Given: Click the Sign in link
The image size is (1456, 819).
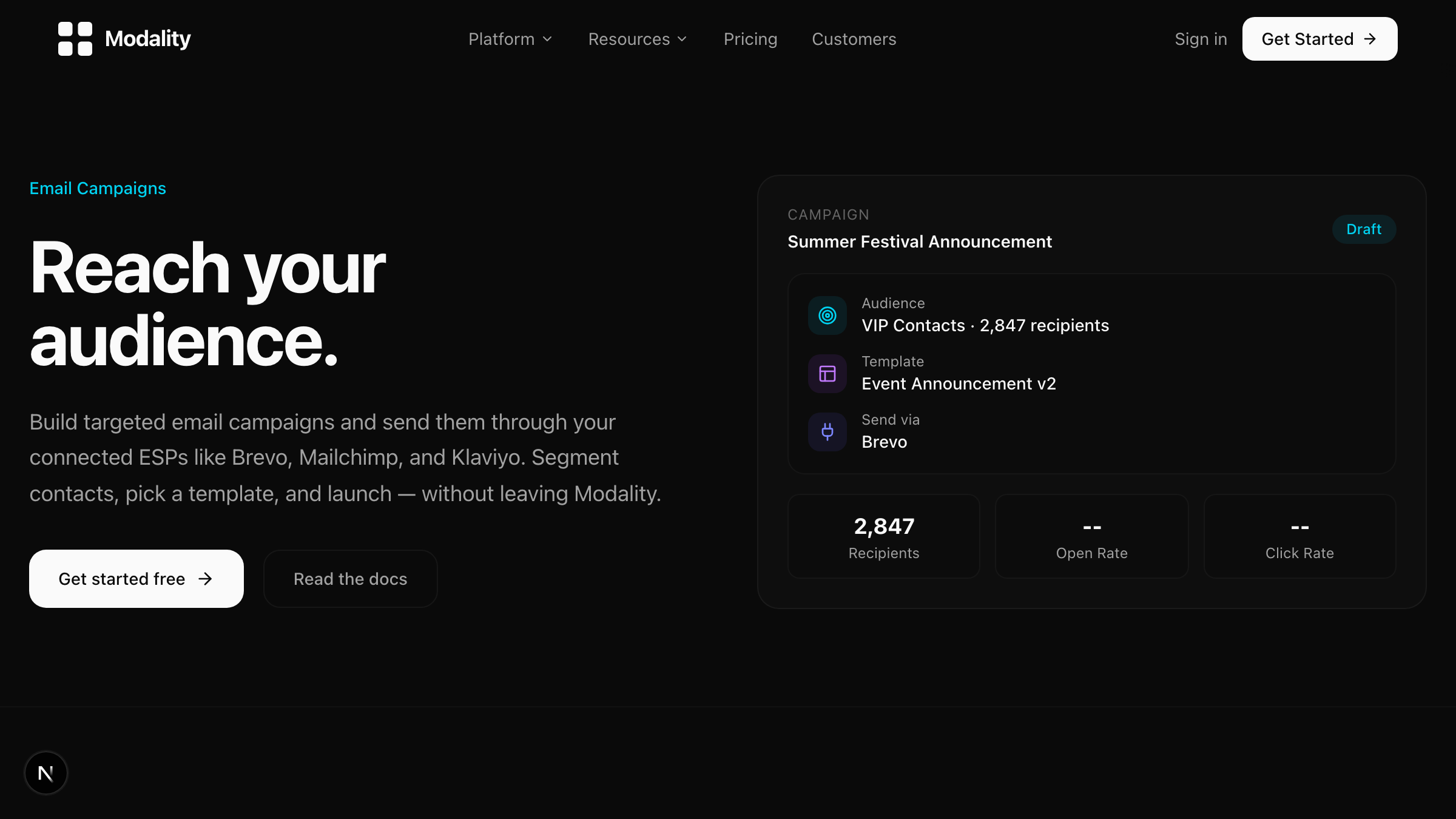Looking at the screenshot, I should (1201, 39).
